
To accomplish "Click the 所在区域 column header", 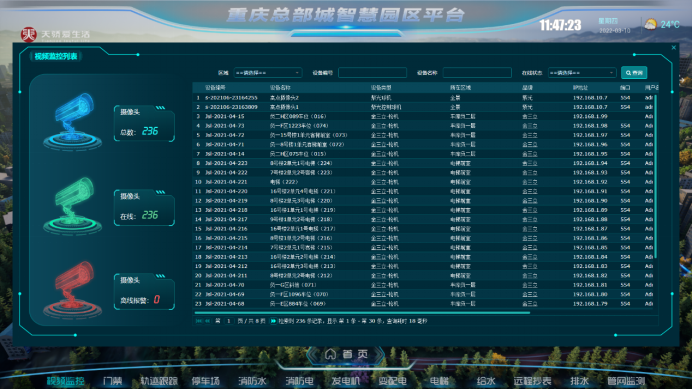I will (x=461, y=88).
